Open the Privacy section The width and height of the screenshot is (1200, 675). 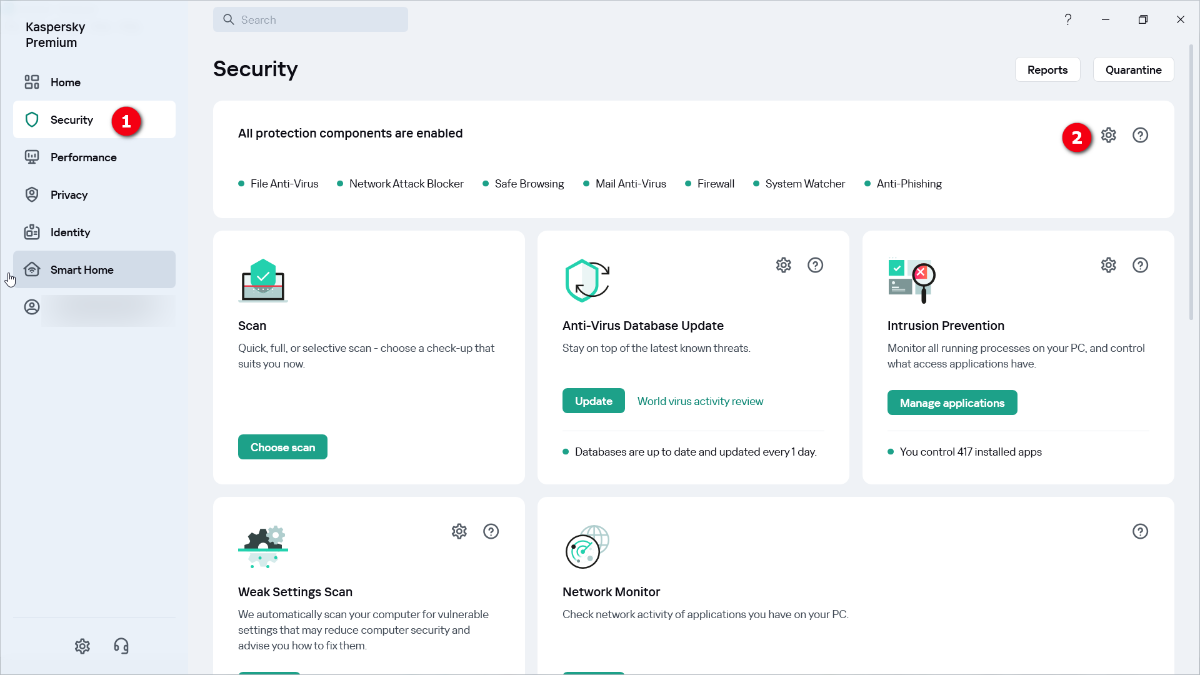(69, 195)
